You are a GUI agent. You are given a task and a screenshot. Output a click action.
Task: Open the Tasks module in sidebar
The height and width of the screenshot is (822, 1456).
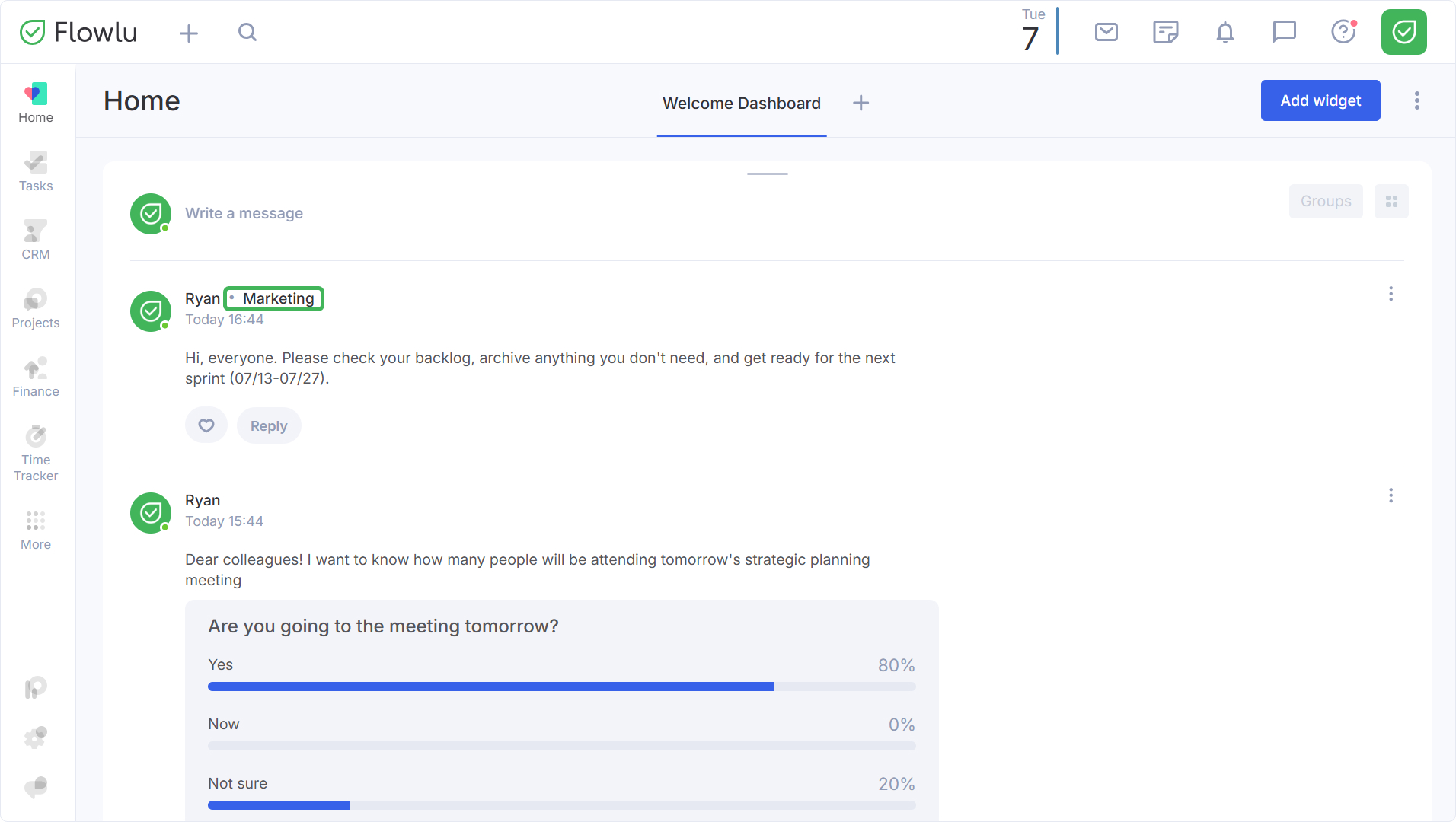click(36, 172)
